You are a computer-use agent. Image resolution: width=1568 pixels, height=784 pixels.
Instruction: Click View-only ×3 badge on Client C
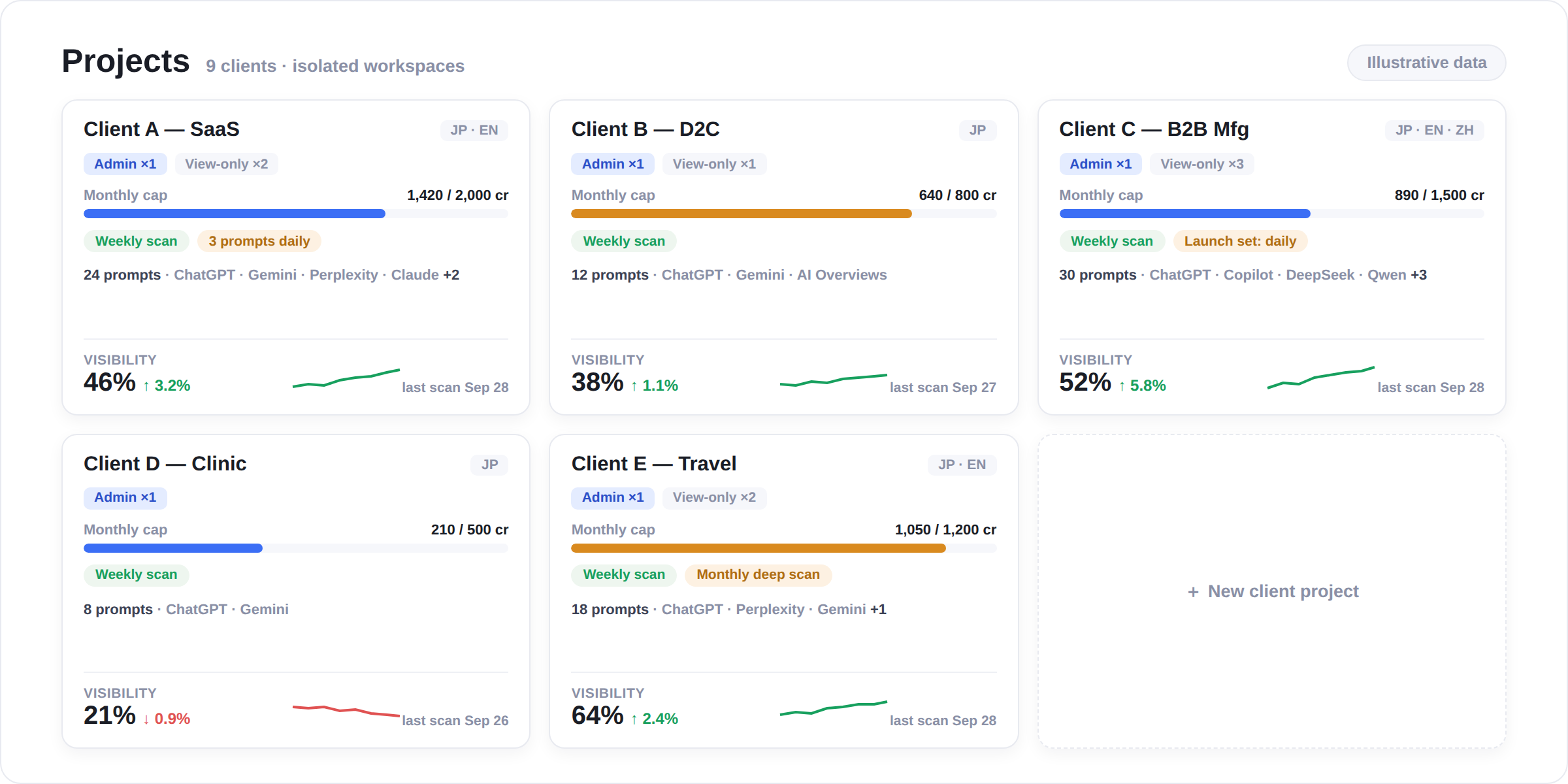tap(1202, 164)
